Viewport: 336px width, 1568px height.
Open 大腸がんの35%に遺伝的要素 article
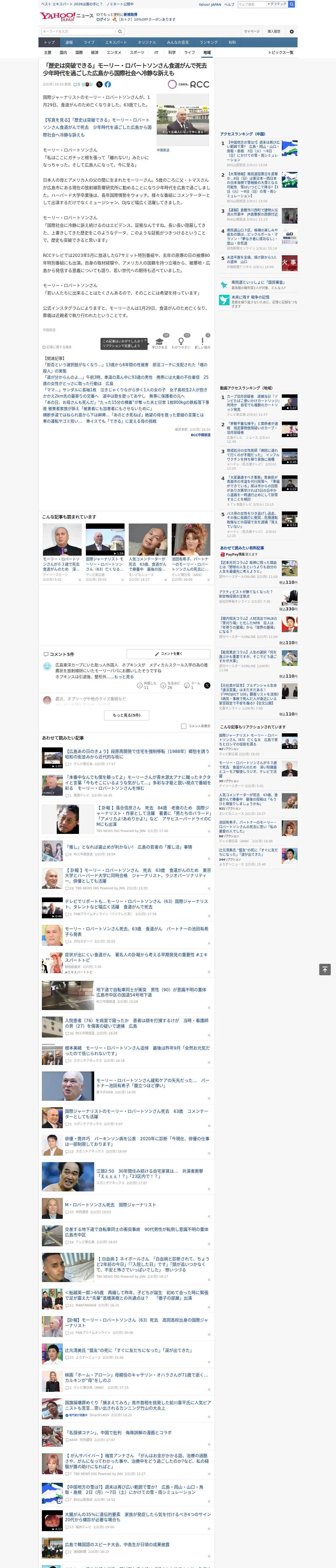coord(138,1517)
